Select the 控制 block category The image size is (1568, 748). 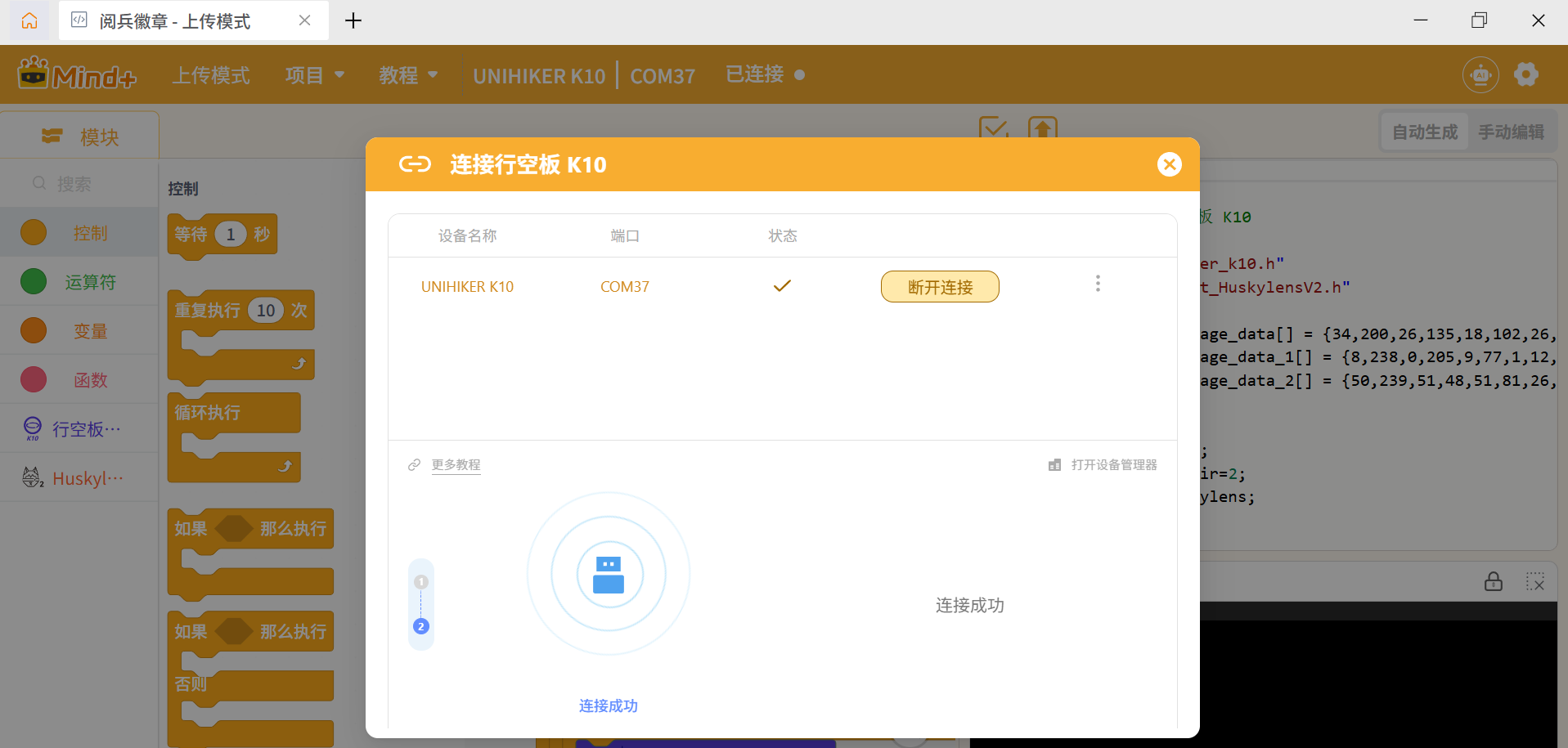tap(79, 232)
